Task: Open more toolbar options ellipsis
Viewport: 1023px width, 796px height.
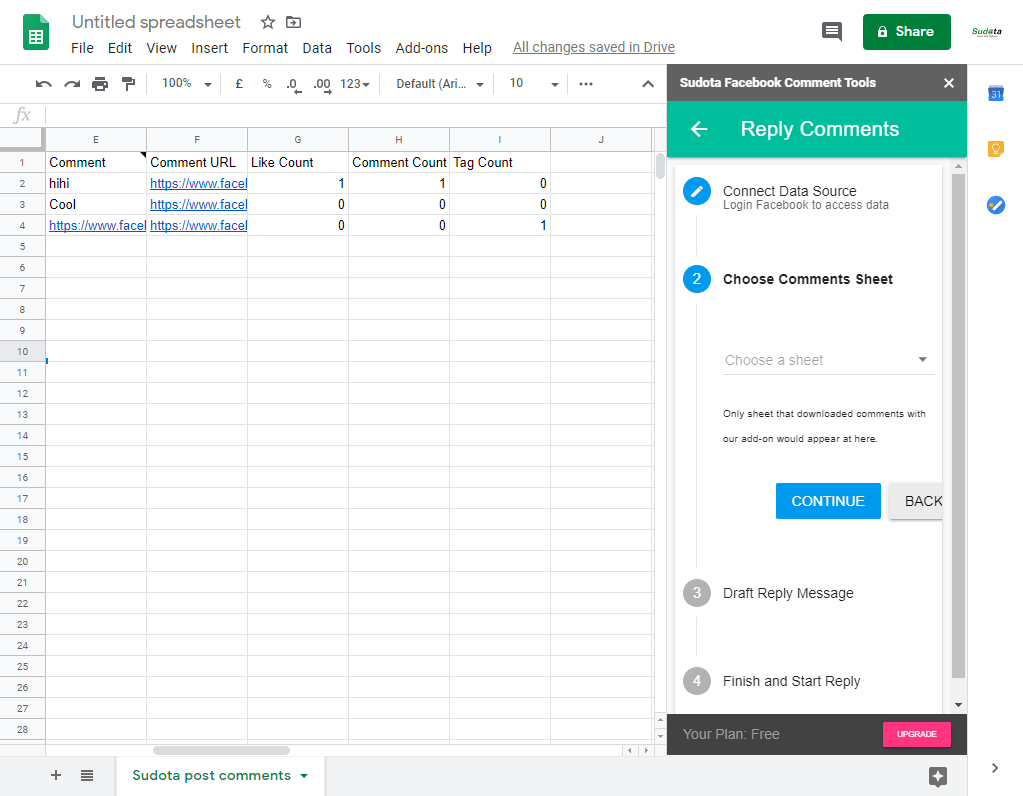Action: point(586,84)
